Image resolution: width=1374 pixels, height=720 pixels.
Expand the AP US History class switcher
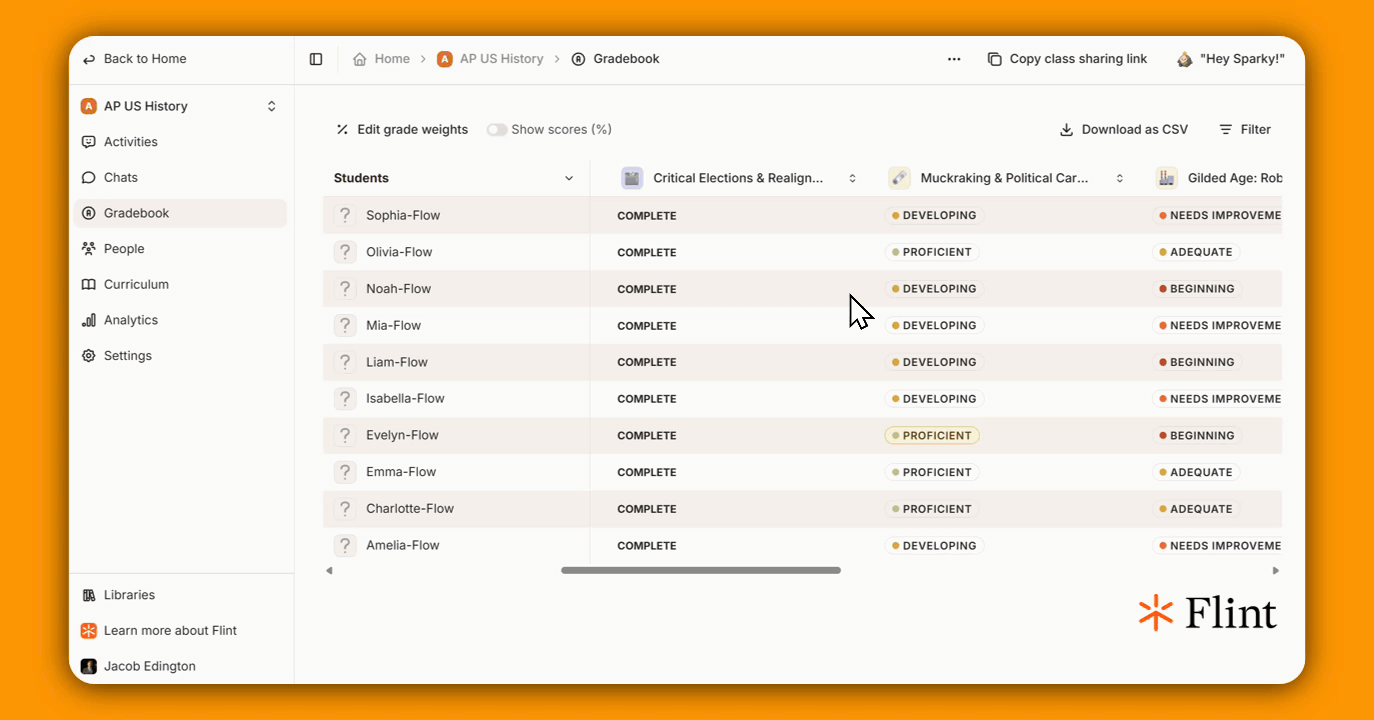coord(271,106)
